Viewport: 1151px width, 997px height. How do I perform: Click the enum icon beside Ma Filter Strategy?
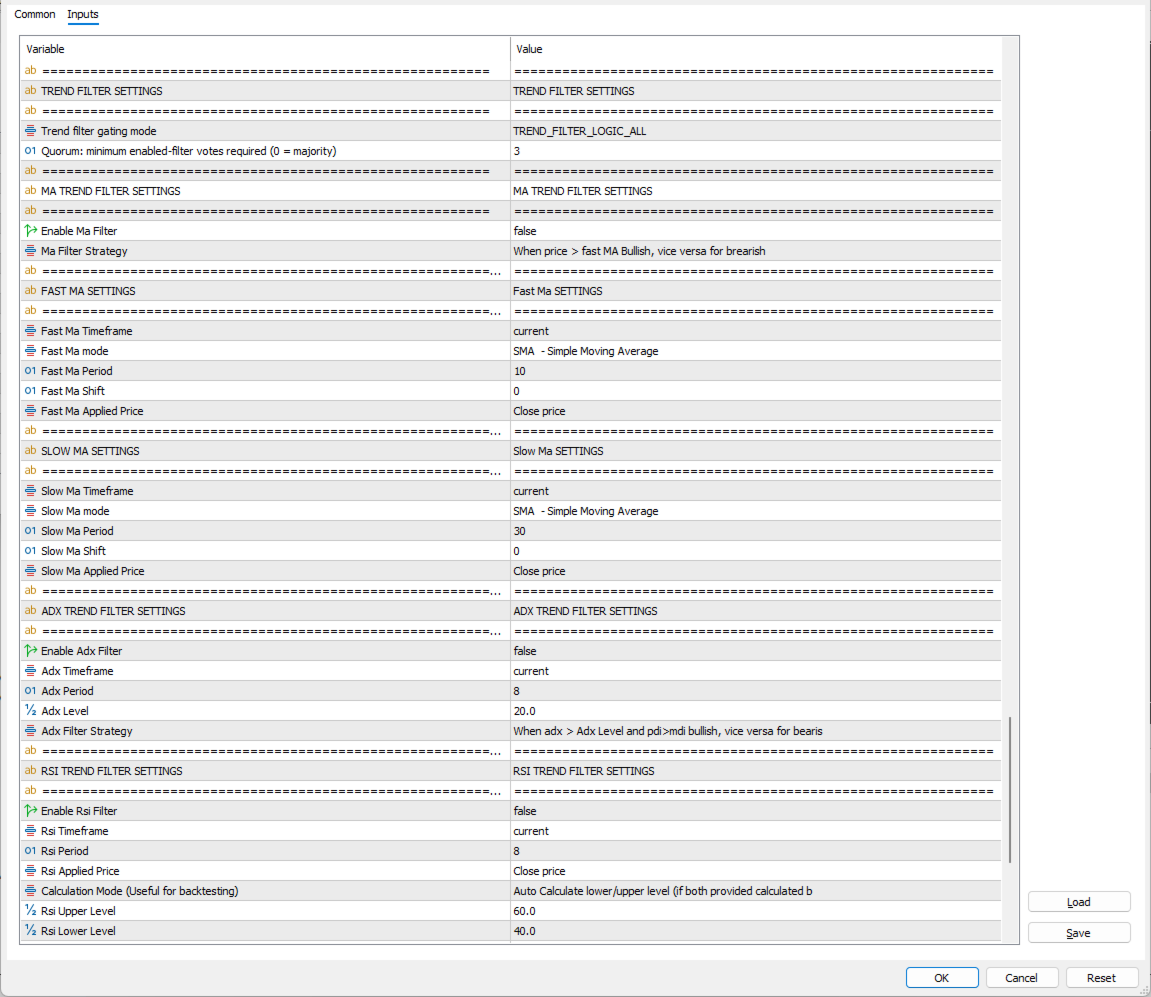[x=30, y=250]
